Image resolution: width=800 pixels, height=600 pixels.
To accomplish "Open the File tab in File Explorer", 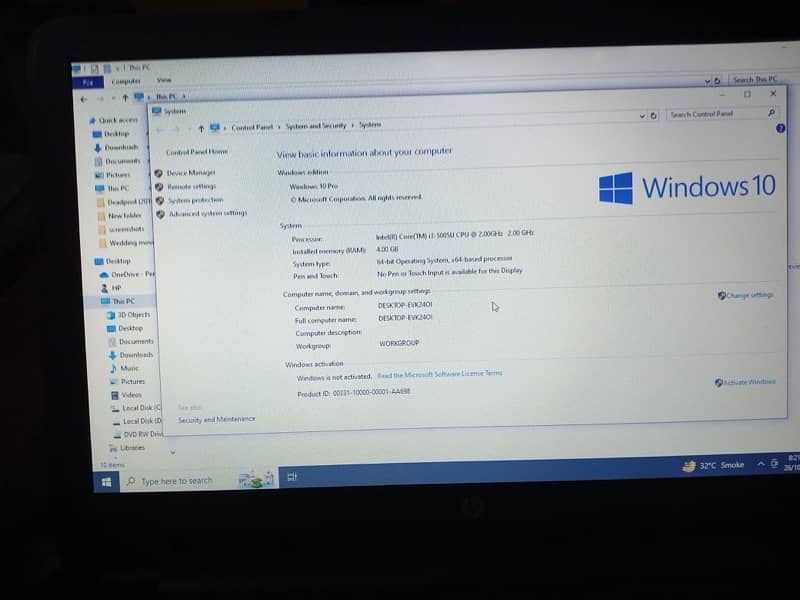I will click(87, 82).
